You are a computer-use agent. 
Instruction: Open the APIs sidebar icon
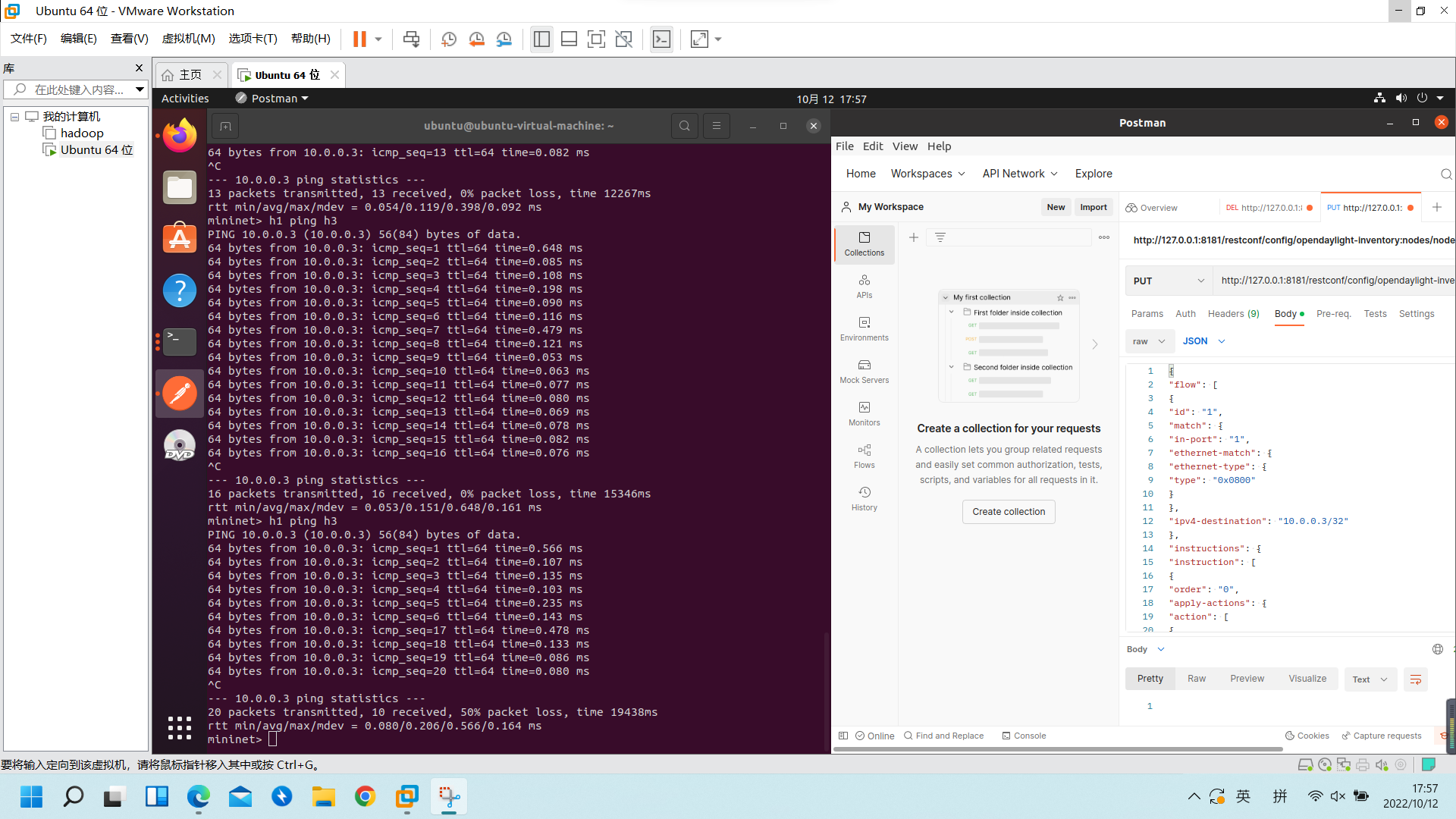(864, 286)
